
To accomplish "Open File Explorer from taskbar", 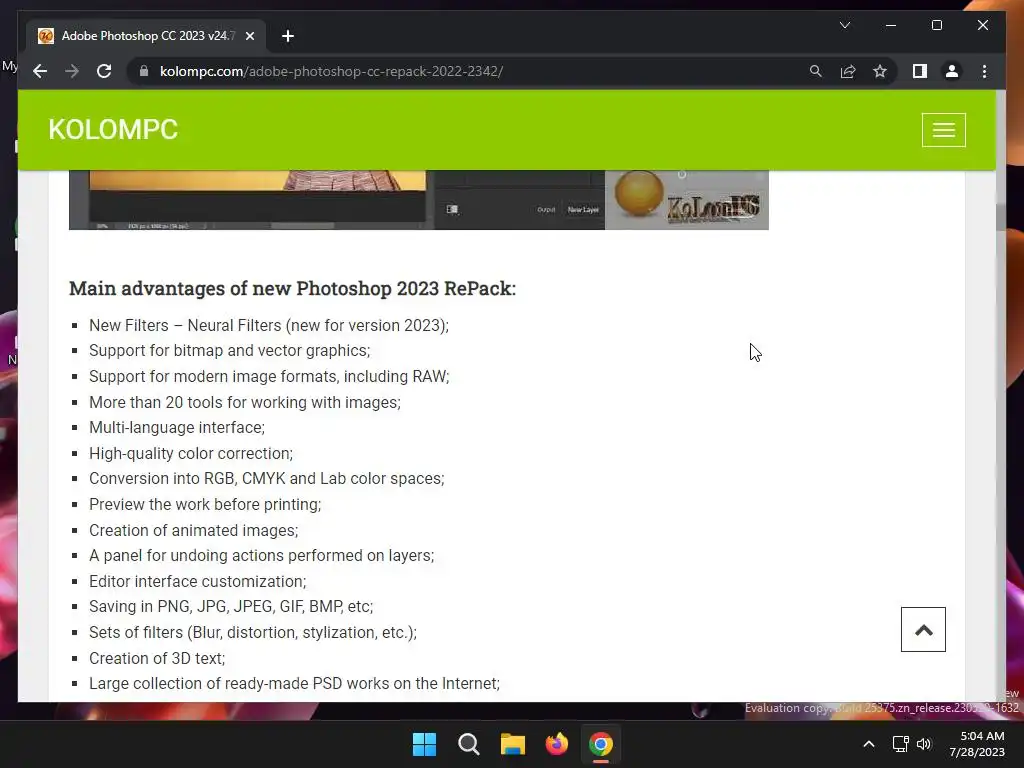I will (513, 744).
